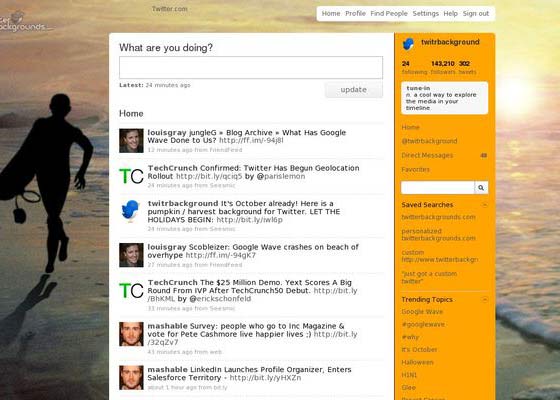Open Direct Messages in sidebar
560x400 pixels.
click(x=427, y=155)
